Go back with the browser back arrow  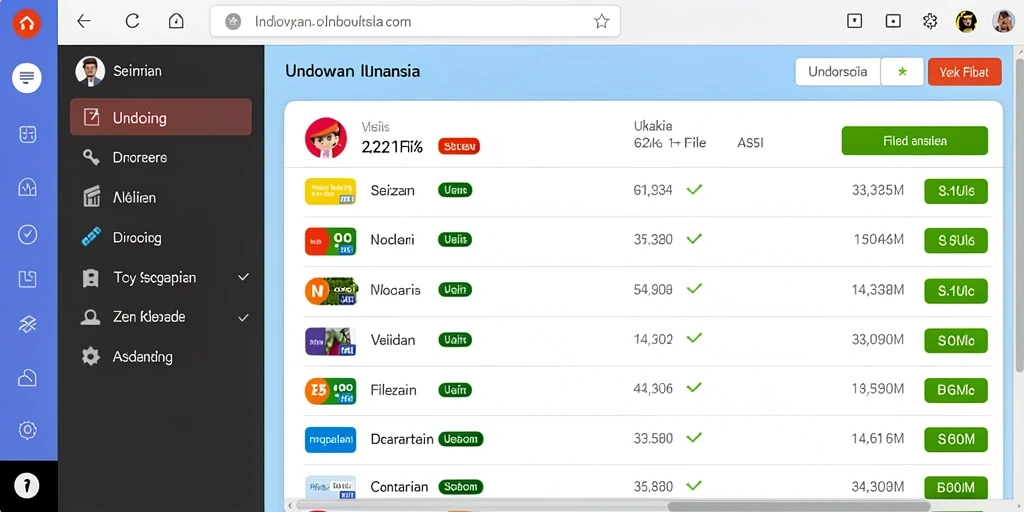tap(84, 21)
